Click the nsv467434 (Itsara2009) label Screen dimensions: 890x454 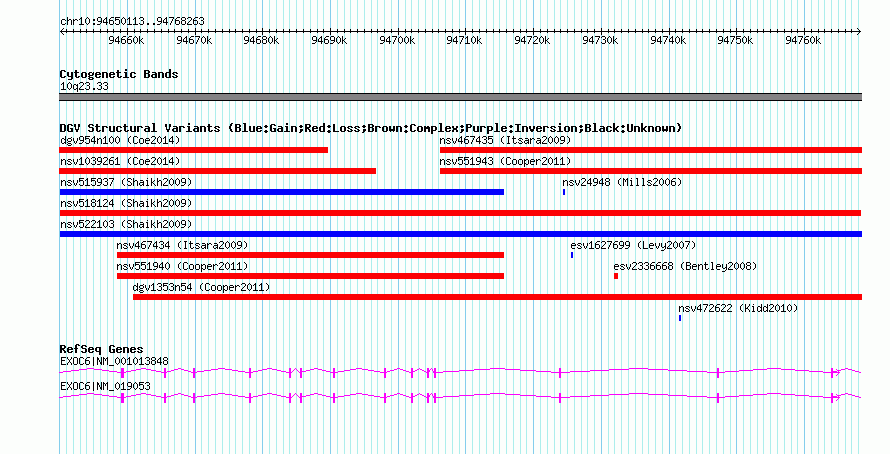182,245
